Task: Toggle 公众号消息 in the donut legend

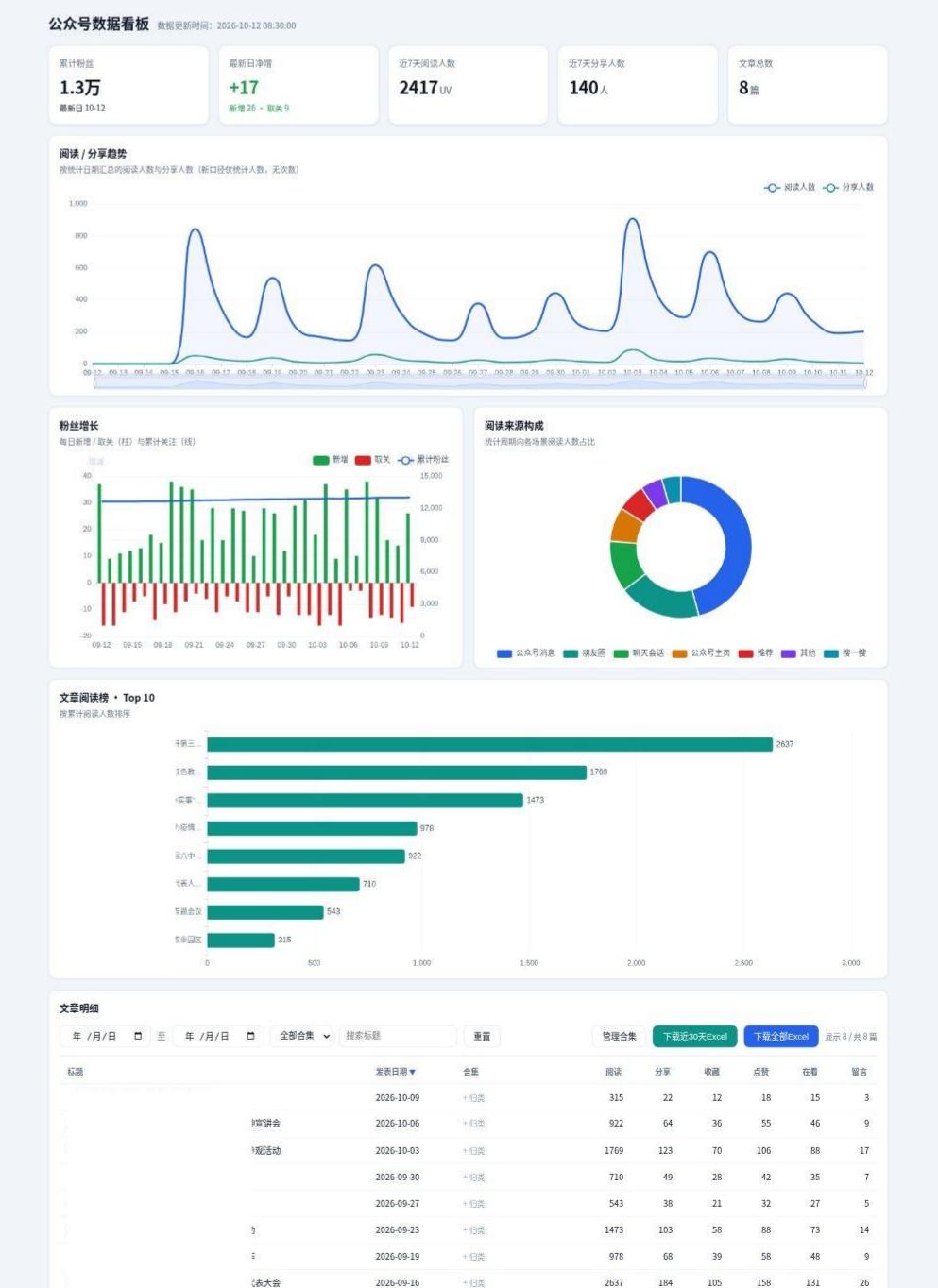Action: tap(526, 652)
